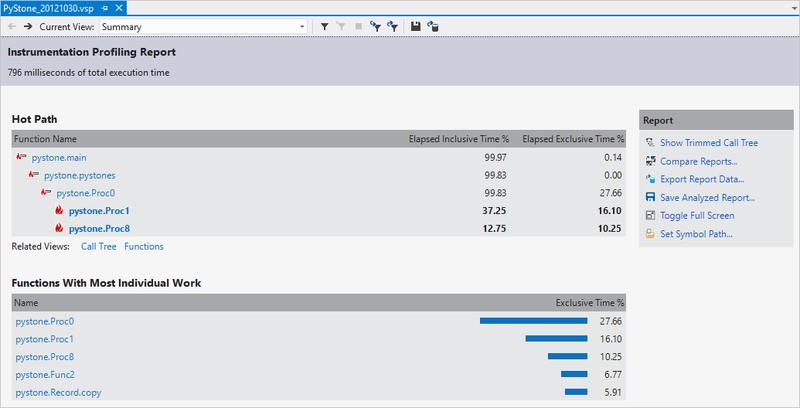Open pystone.Proc0 in Hot Path

point(86,193)
